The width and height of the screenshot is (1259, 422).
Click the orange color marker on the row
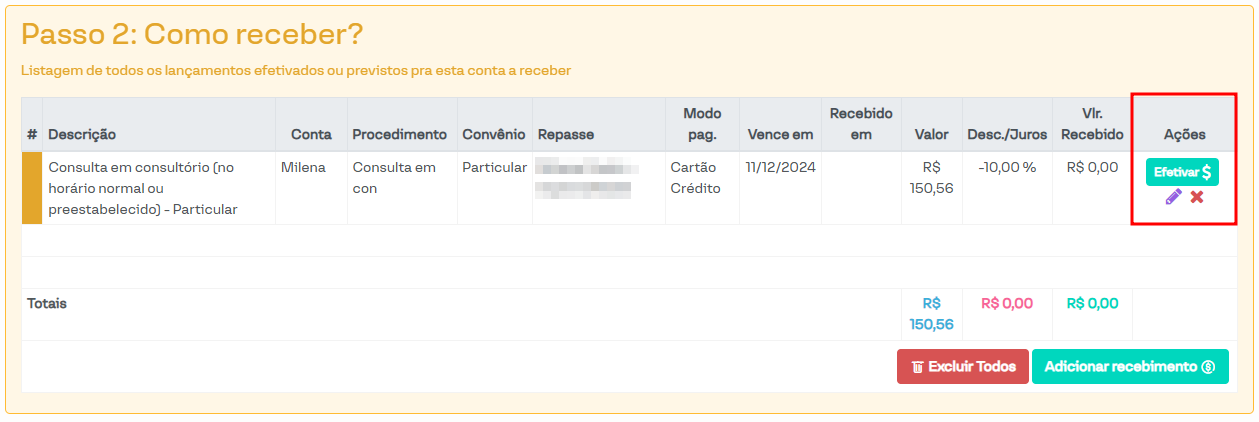click(32, 188)
